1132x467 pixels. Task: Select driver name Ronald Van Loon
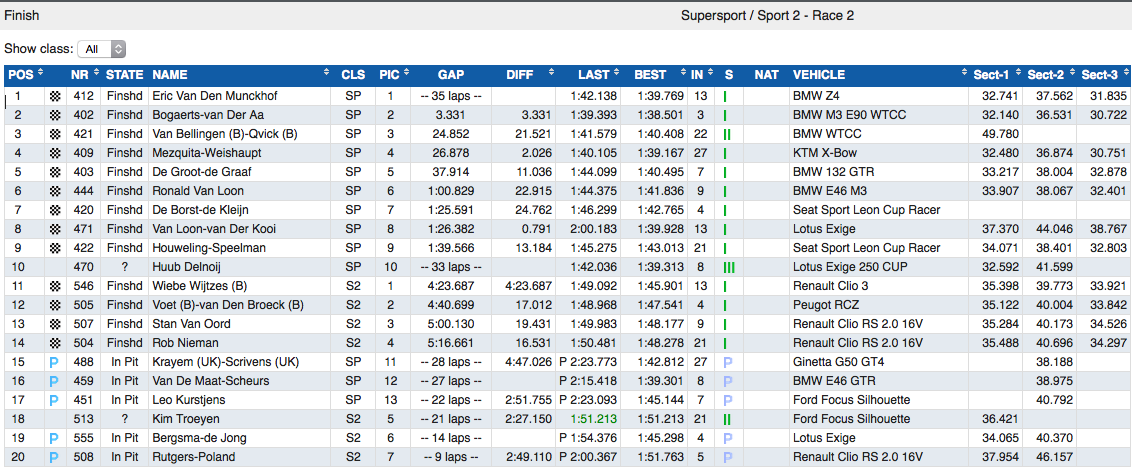pyautogui.click(x=197, y=191)
